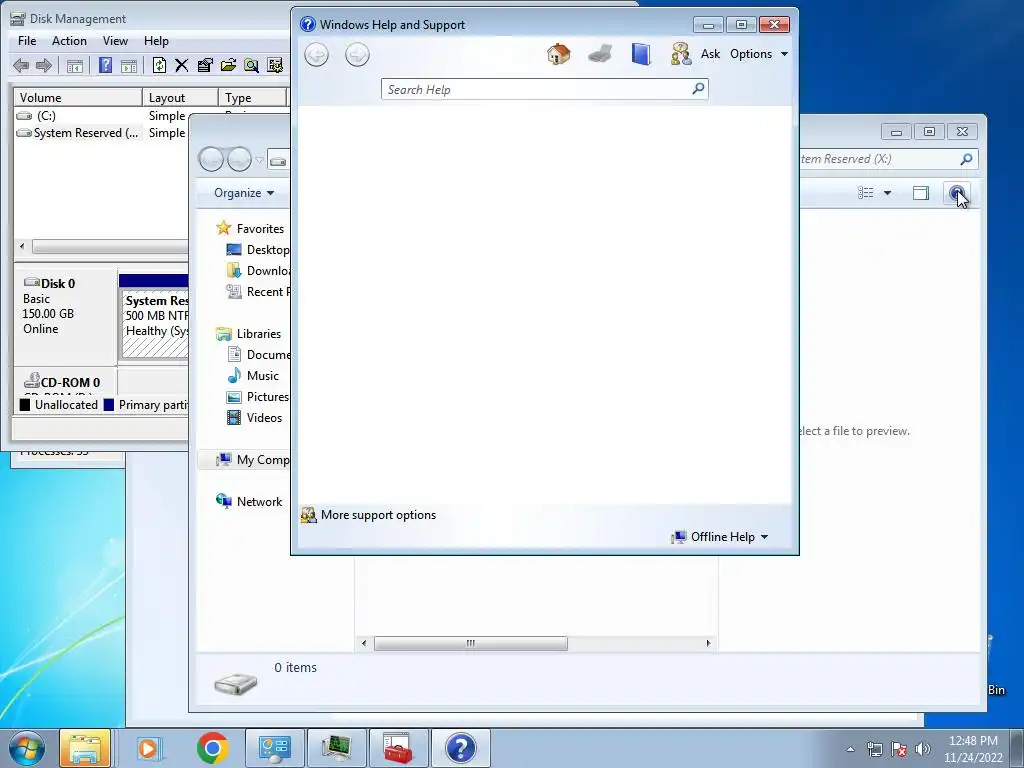Click Open folder icon in Disk Management toolbar
Viewport: 1024px width, 768px height.
point(228,65)
